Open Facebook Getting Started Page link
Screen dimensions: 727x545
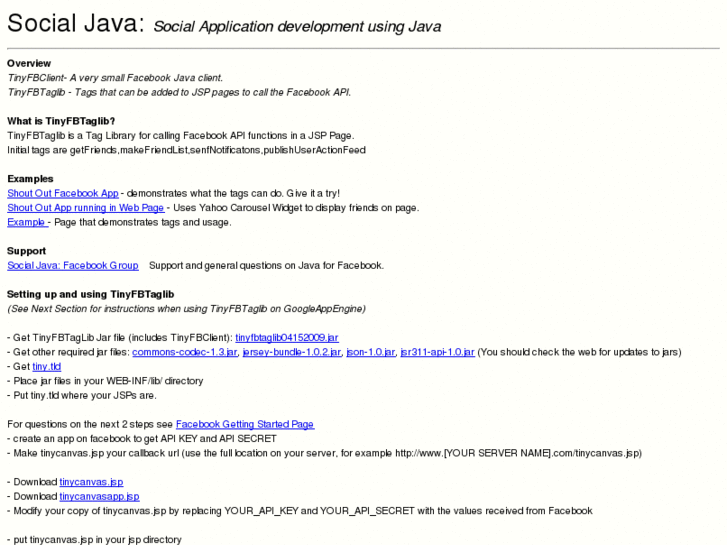pyautogui.click(x=245, y=424)
